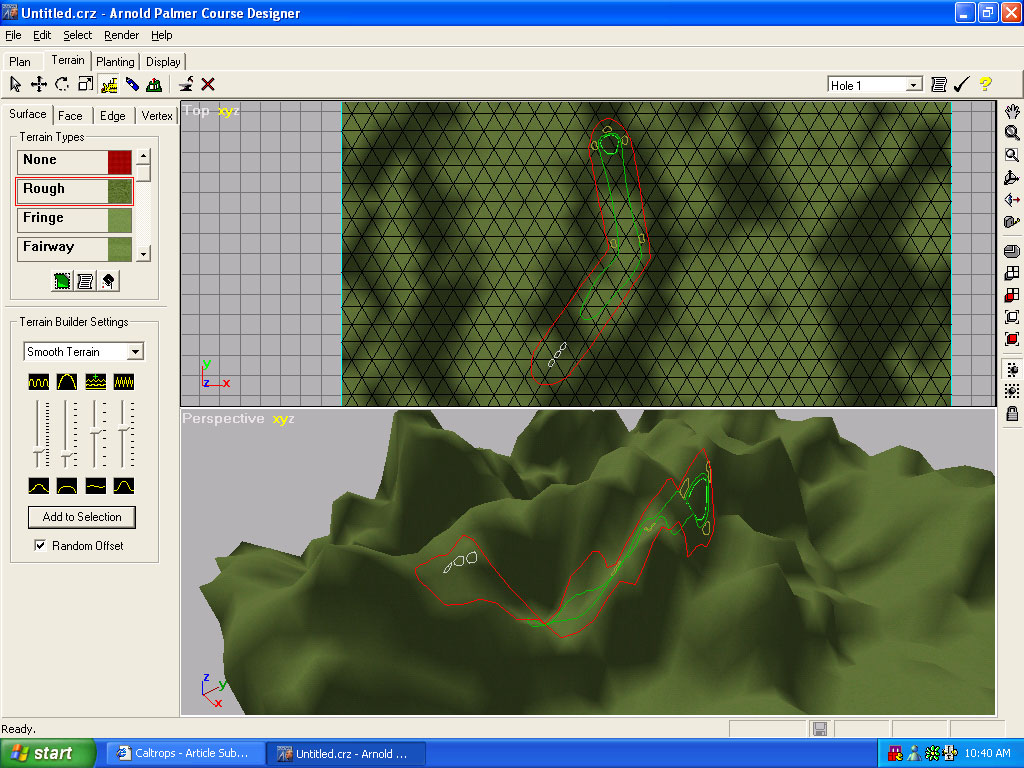Select the 3D axis orbit view tool

click(1012, 178)
